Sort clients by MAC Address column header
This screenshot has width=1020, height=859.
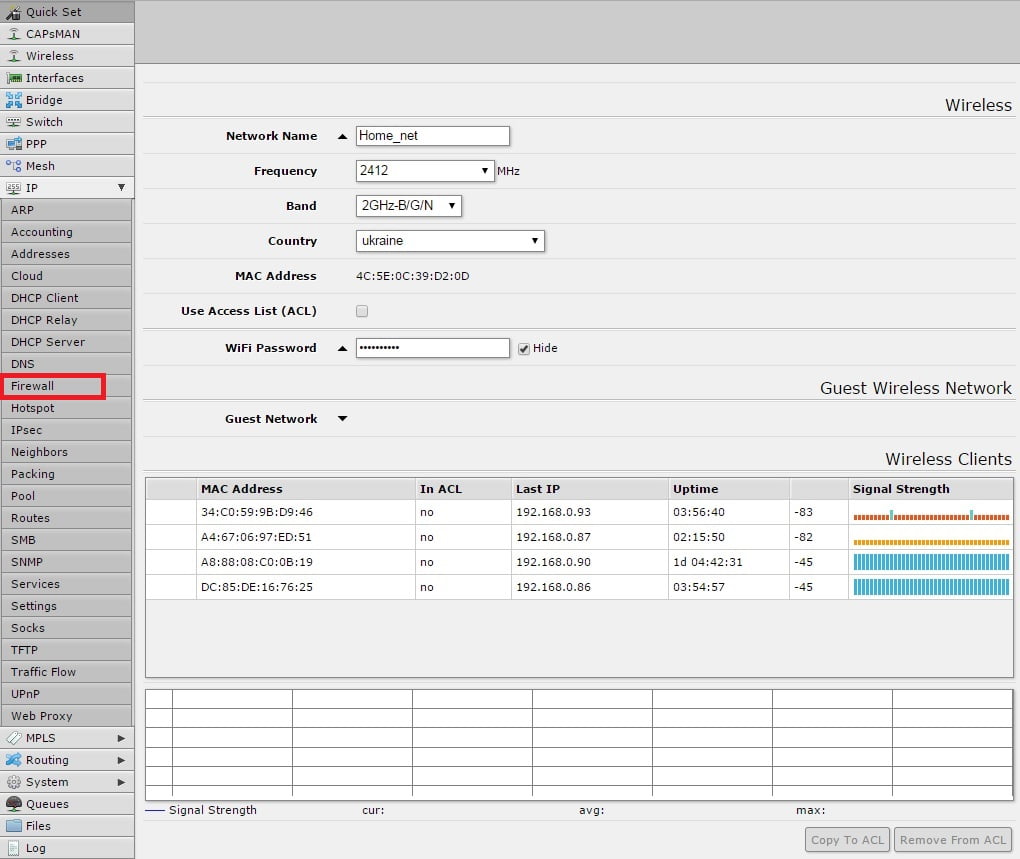[x=306, y=489]
